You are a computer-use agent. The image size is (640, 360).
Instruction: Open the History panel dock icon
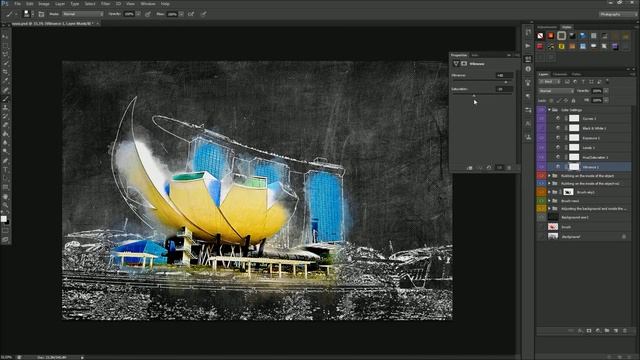[528, 32]
